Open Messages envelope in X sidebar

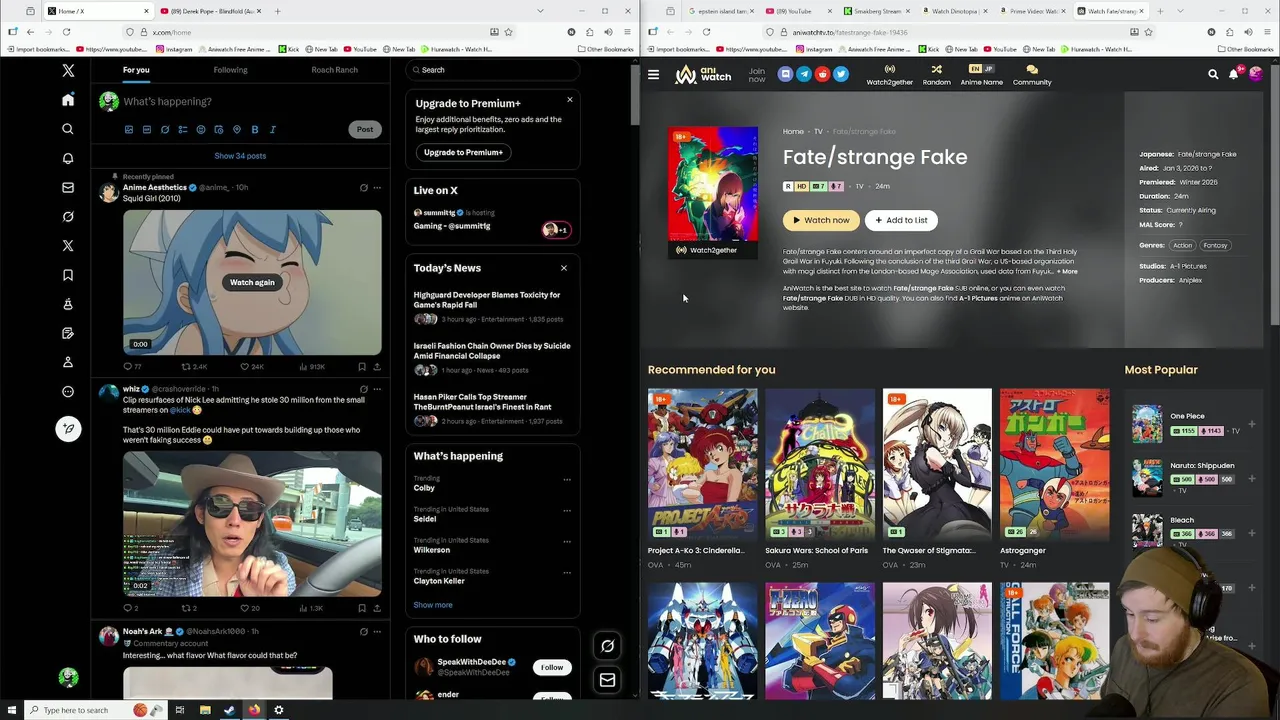coord(68,187)
